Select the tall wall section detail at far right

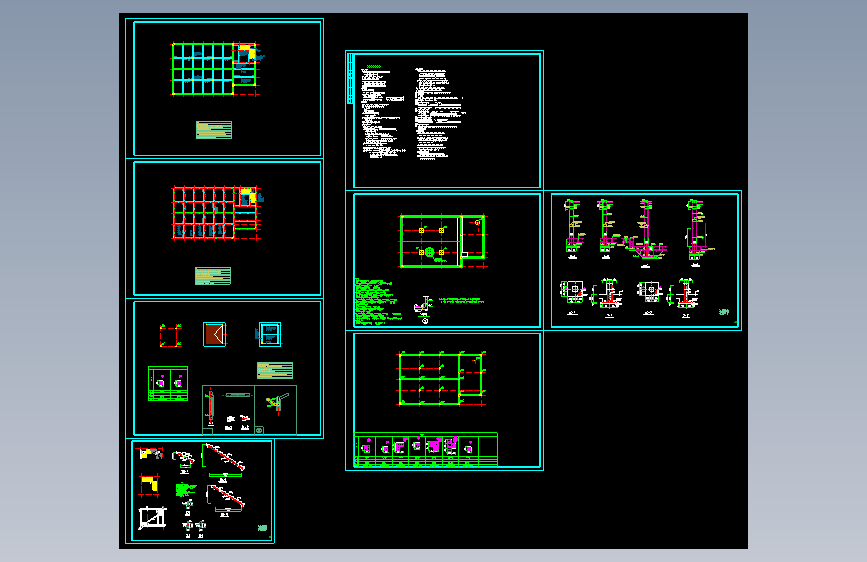[x=698, y=231]
